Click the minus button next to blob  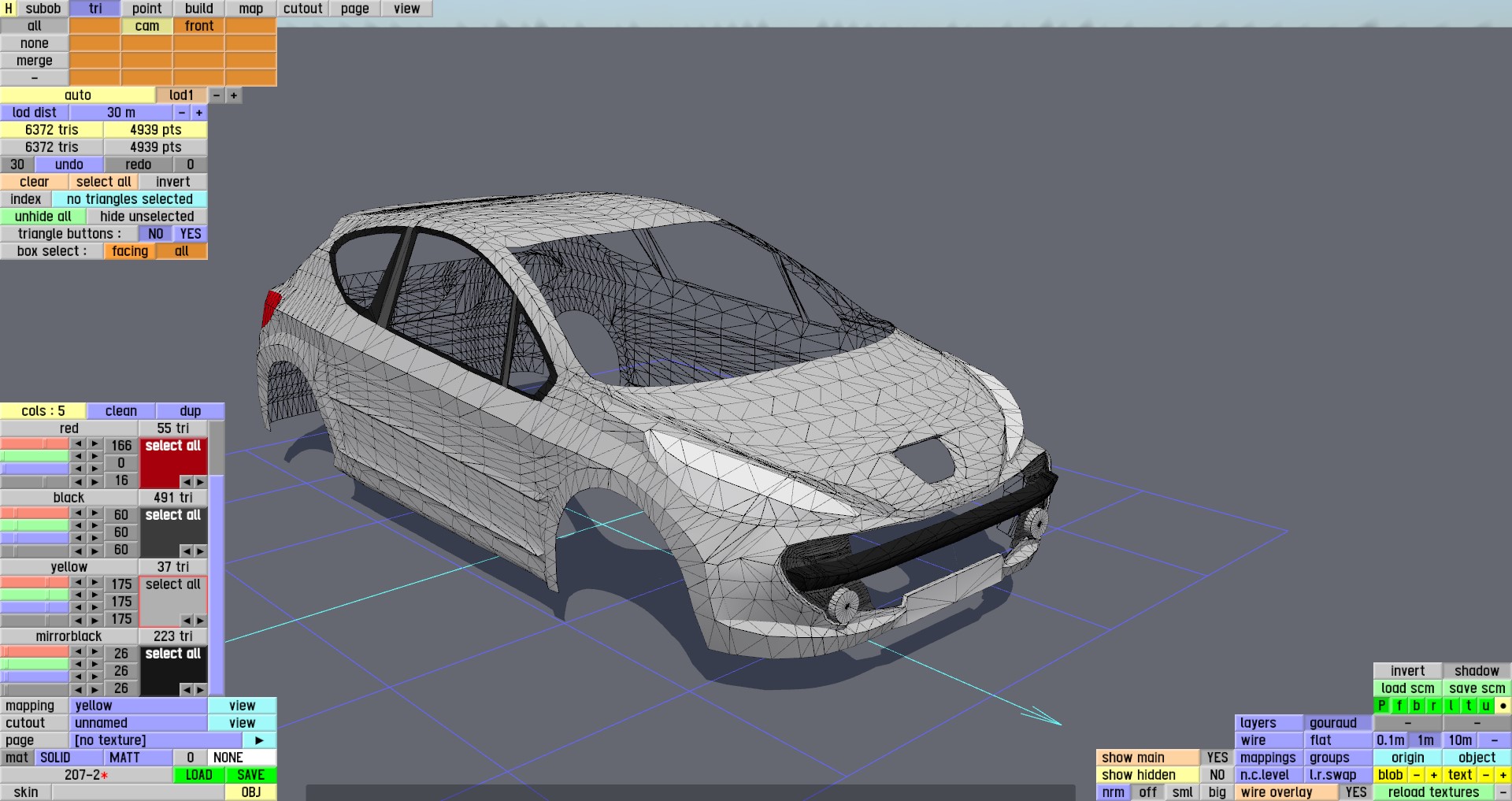point(1416,775)
